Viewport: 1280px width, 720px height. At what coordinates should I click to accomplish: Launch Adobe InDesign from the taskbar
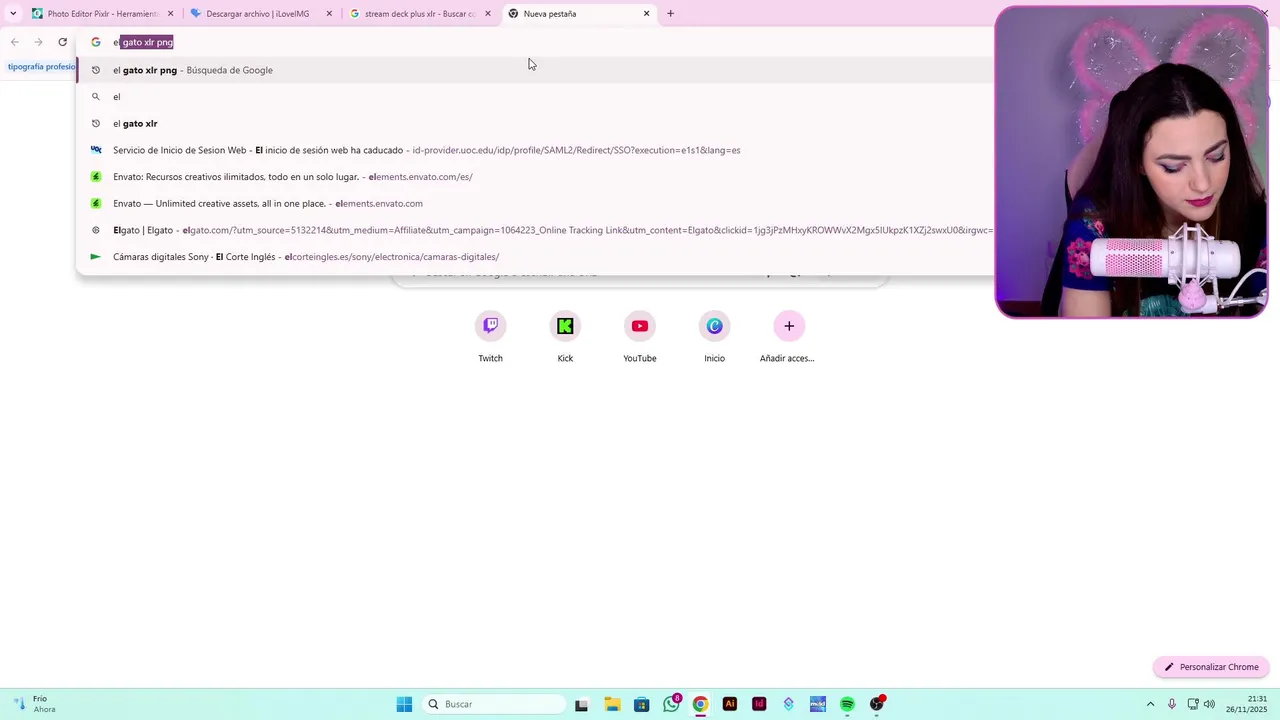(x=759, y=704)
